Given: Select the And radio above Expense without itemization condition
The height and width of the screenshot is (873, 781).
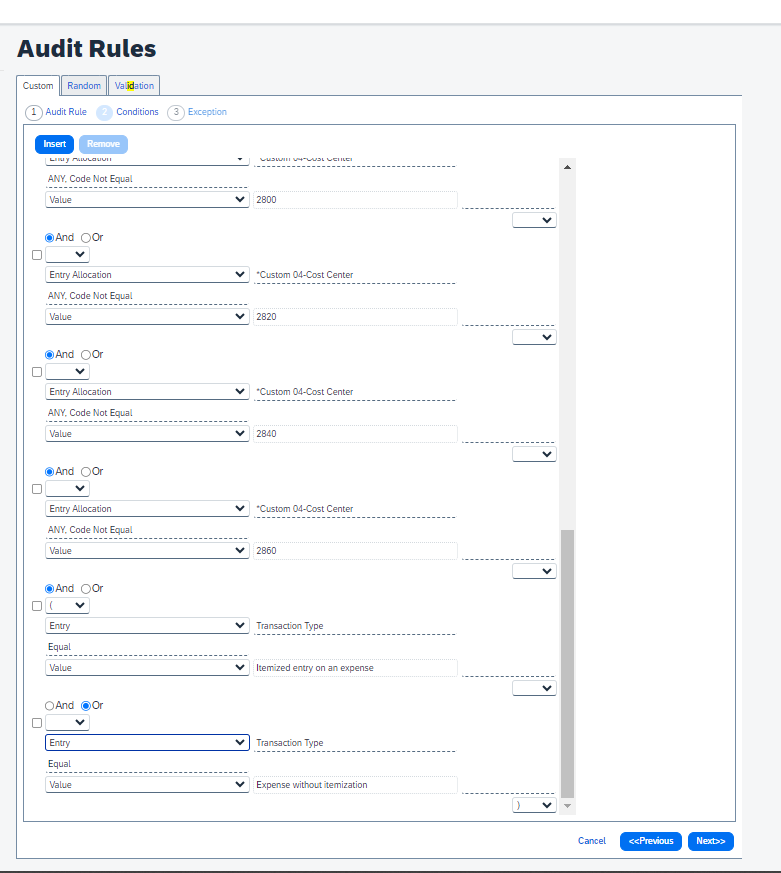Looking at the screenshot, I should [x=50, y=705].
